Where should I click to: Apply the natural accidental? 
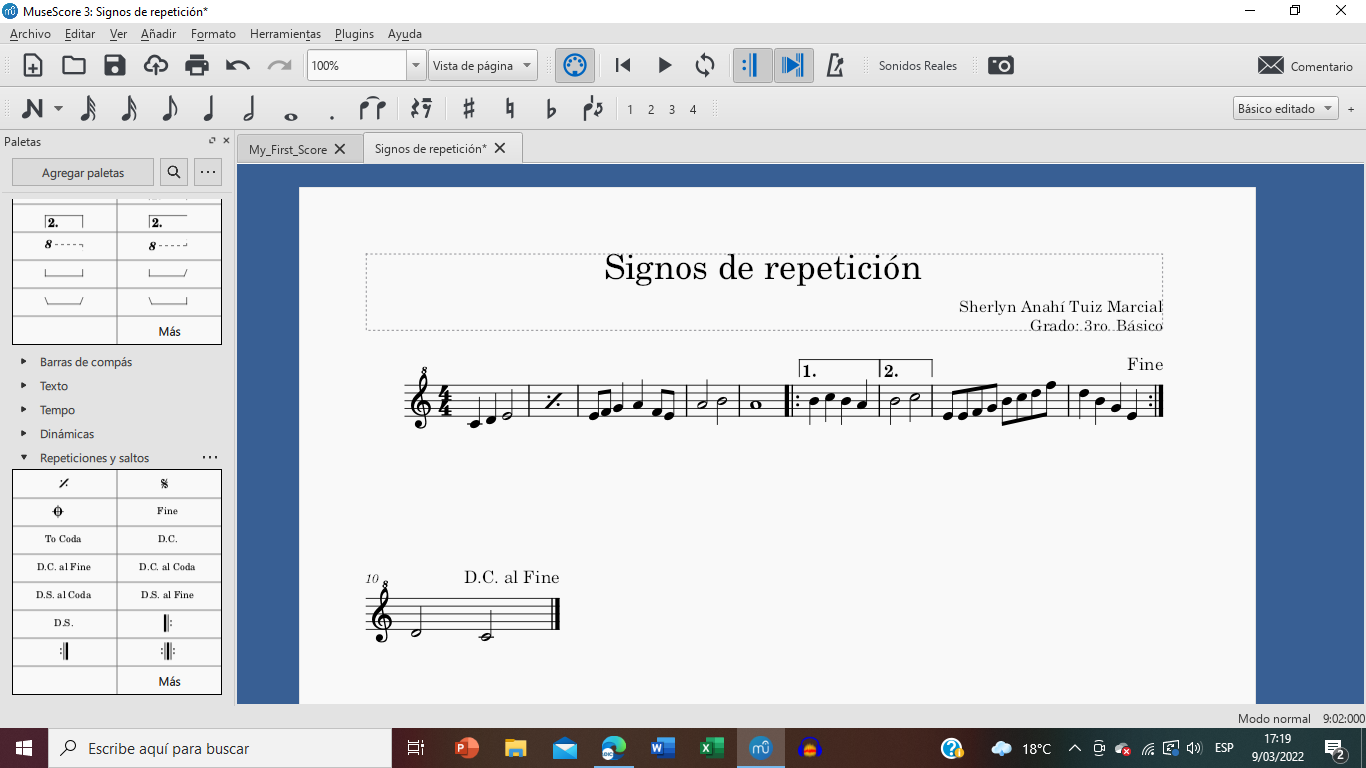coord(510,109)
